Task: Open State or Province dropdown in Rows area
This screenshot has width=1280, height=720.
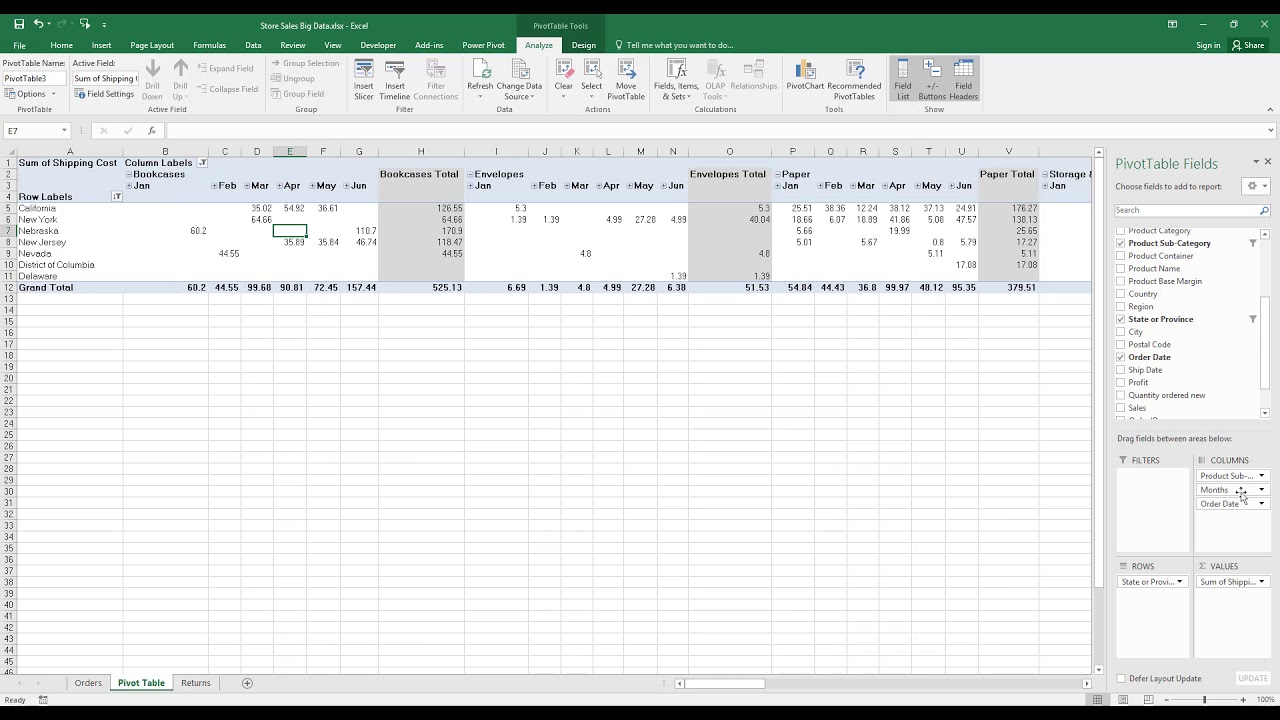Action: [1179, 582]
